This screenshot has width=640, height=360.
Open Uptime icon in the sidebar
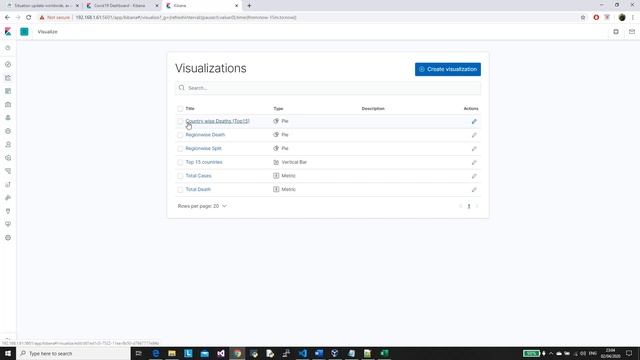(x=8, y=184)
